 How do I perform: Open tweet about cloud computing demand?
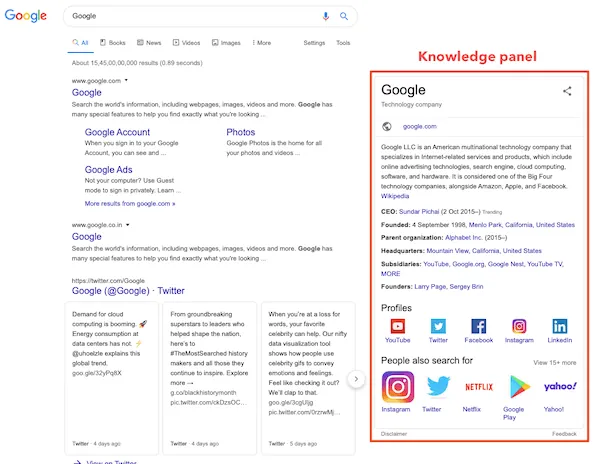coord(111,378)
